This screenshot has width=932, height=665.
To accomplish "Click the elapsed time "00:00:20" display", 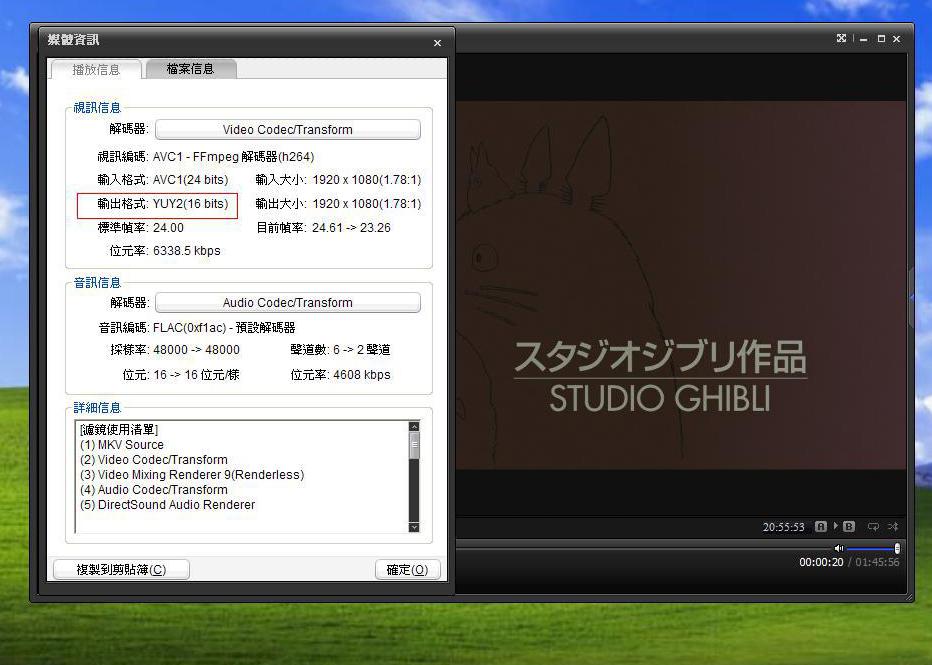I will coord(821,562).
